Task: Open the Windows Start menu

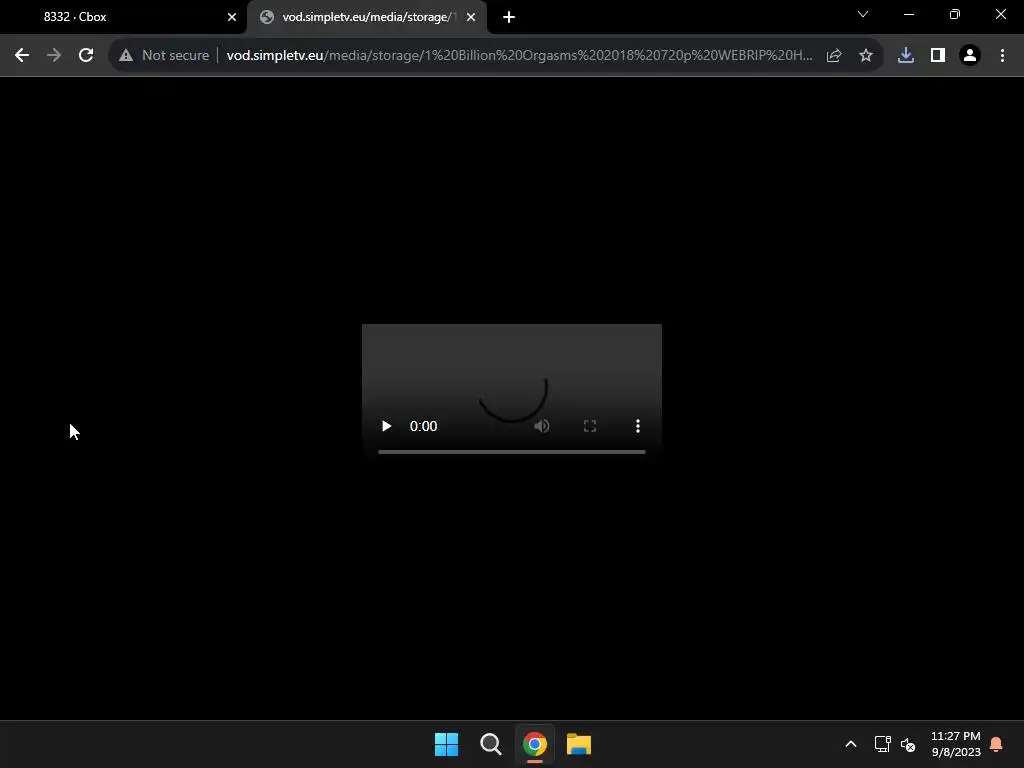Action: pos(447,744)
